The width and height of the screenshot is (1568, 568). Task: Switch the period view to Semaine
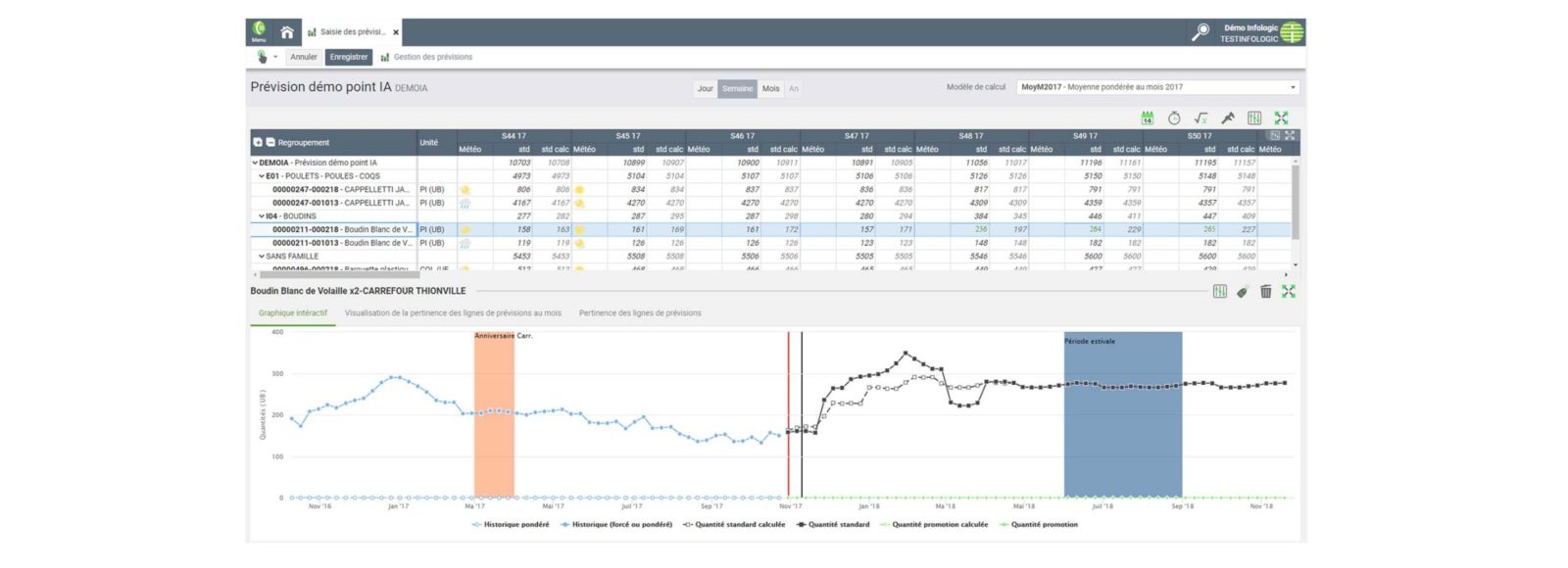click(738, 88)
